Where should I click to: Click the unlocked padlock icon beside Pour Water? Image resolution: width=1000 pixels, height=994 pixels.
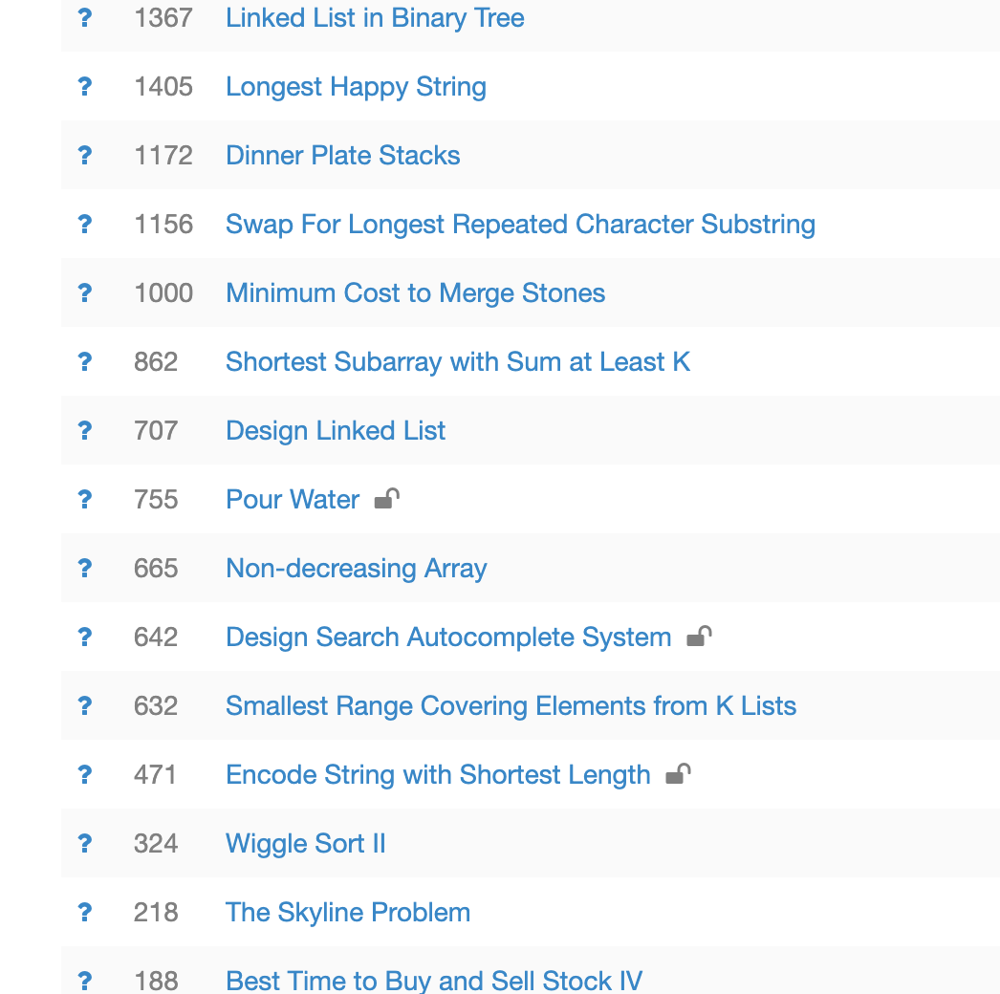click(x=387, y=499)
